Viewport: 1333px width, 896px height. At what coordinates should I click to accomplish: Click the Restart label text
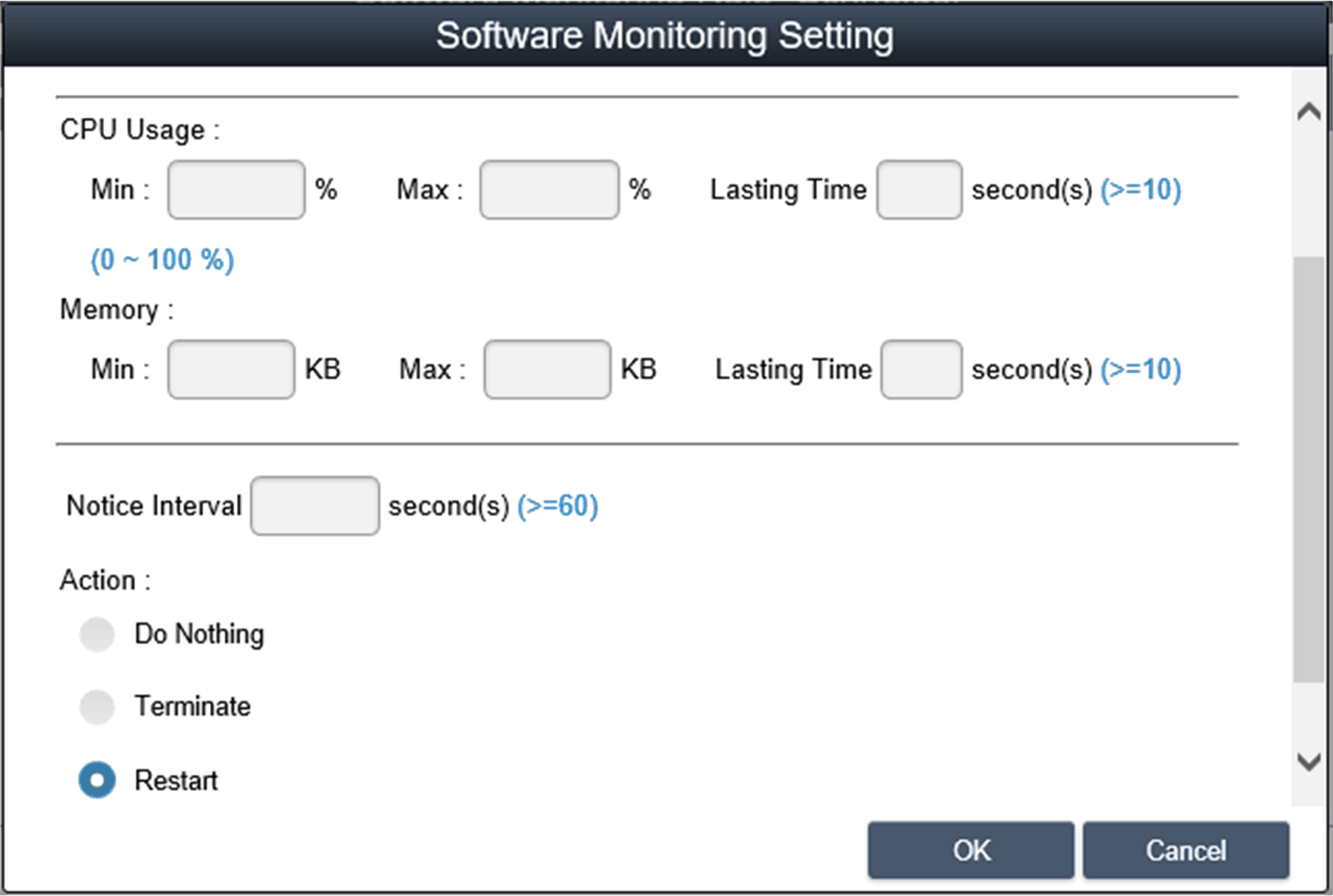pos(176,781)
